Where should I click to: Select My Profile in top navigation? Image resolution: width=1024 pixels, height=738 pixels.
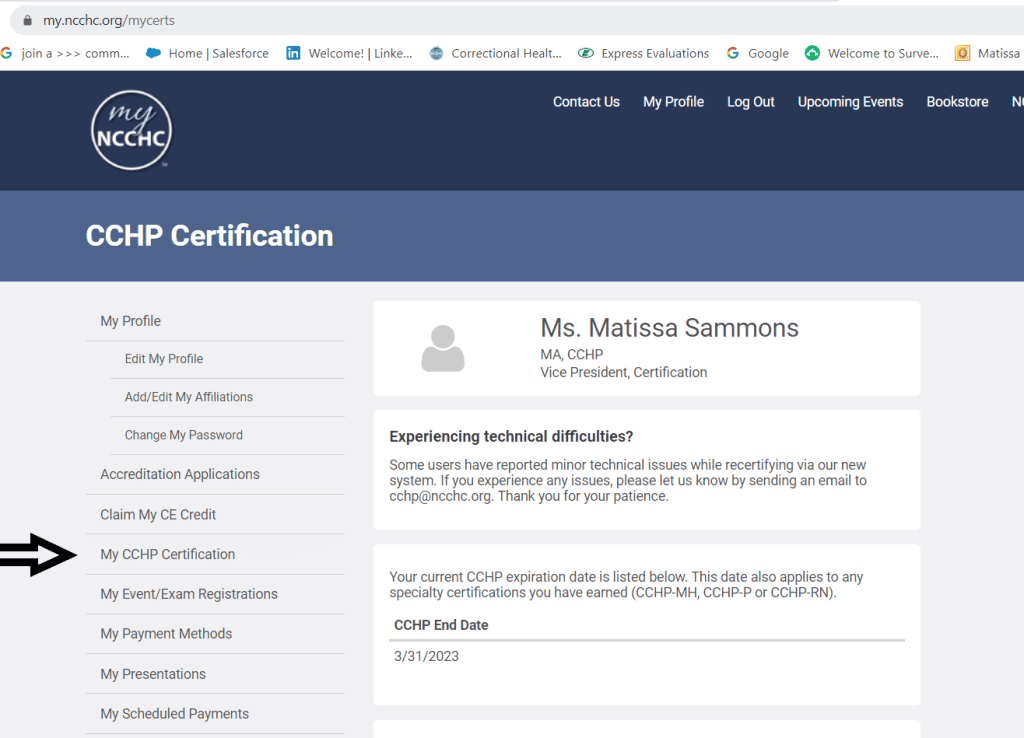[x=673, y=102]
